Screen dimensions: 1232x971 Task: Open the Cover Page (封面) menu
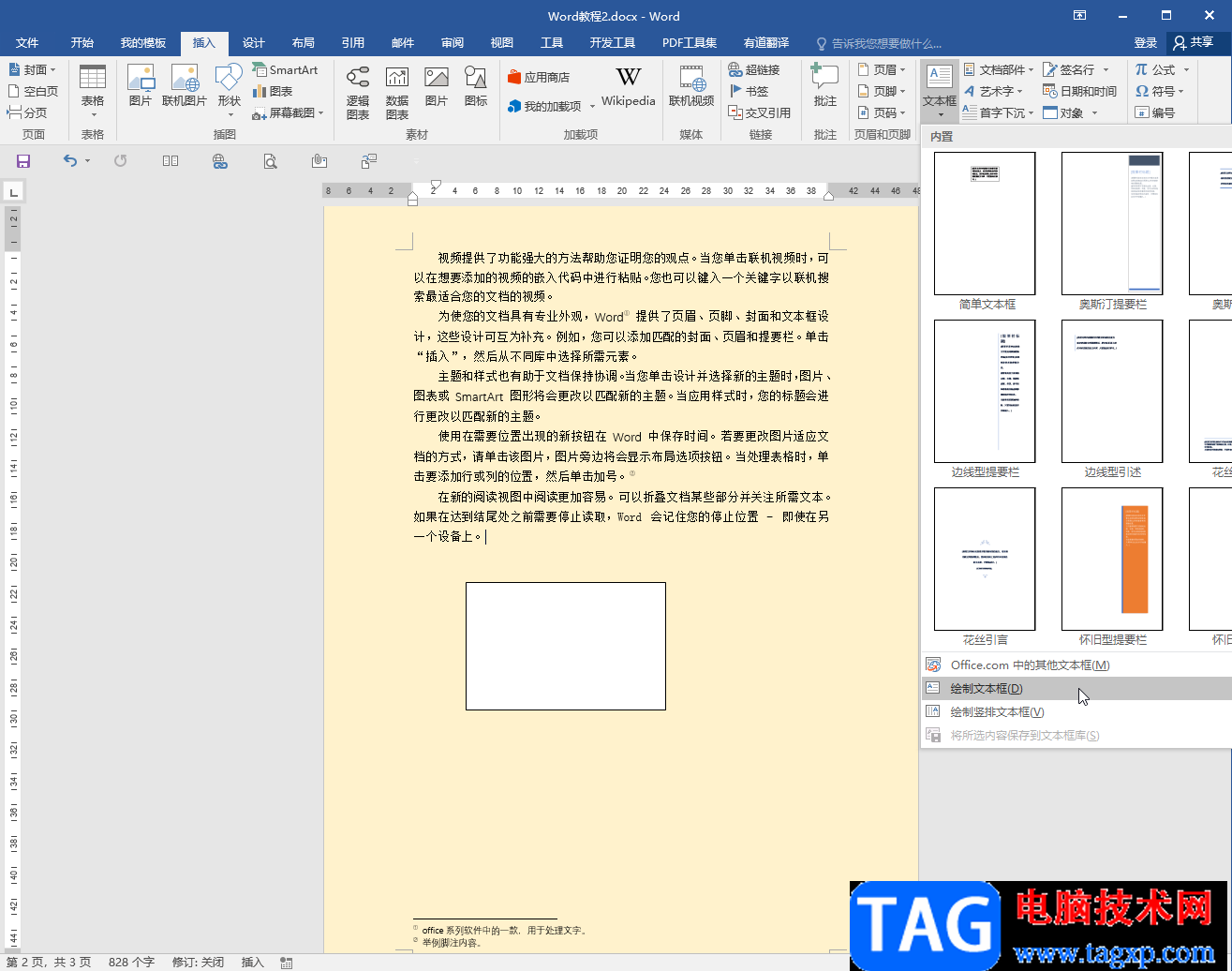tap(32, 69)
